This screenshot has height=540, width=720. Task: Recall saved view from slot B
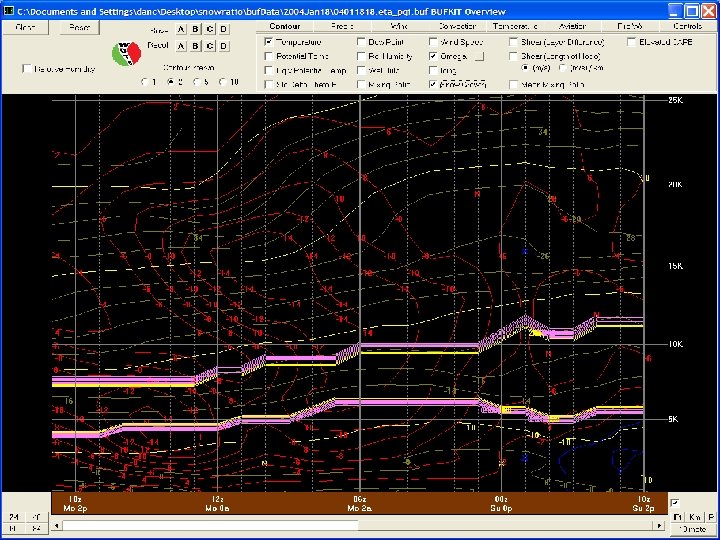(195, 46)
